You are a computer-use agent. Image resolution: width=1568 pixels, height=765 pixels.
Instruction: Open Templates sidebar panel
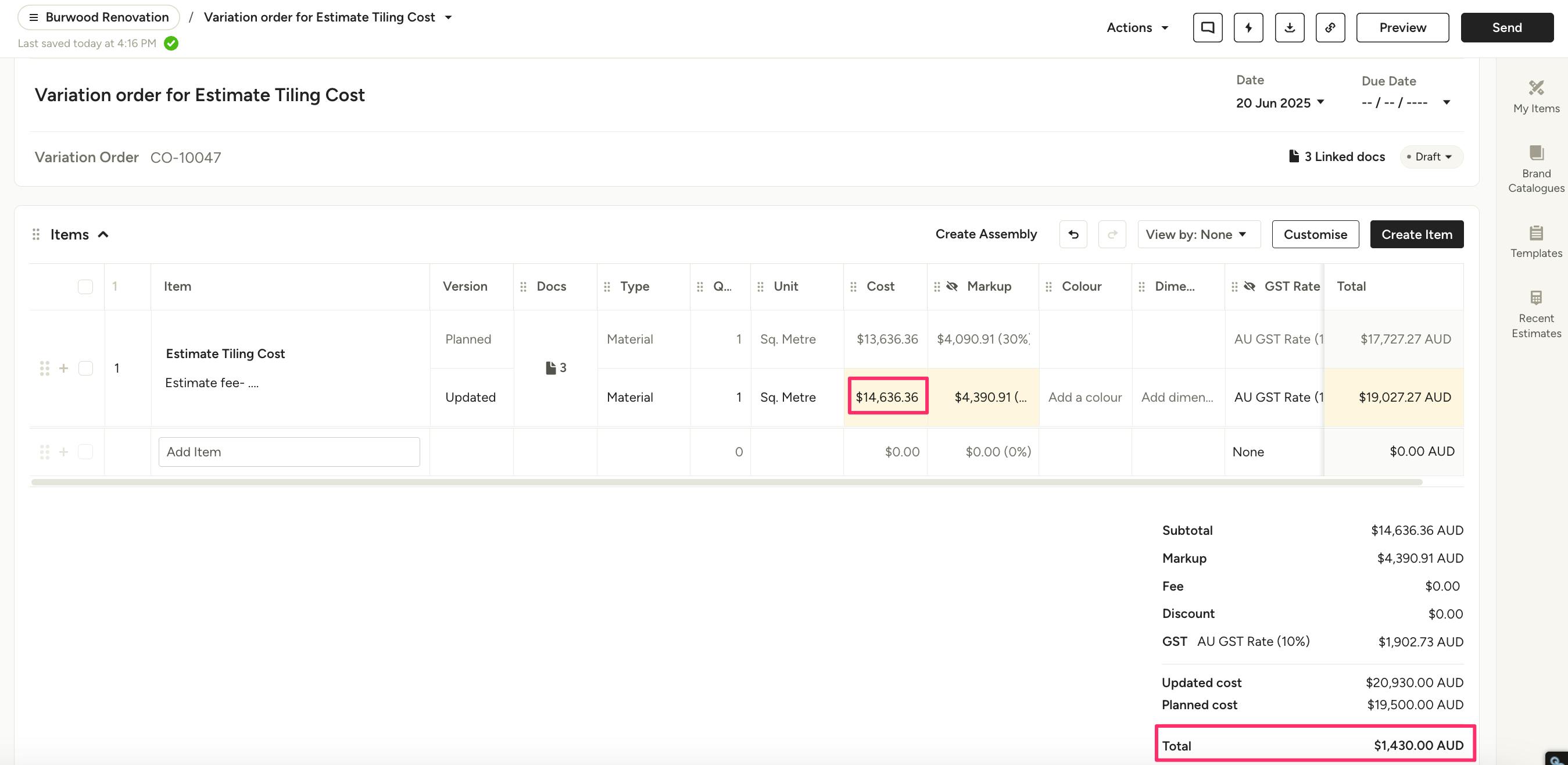tap(1535, 241)
